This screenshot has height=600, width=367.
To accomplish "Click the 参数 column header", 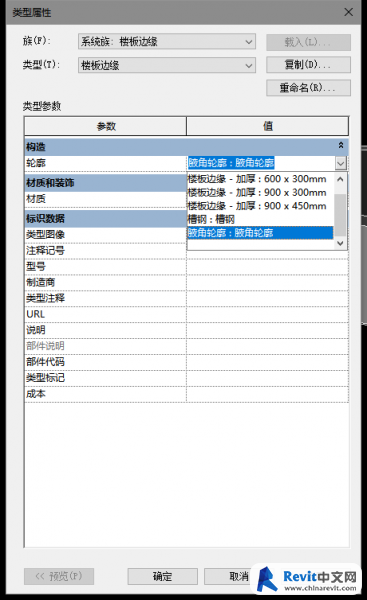I will (106, 126).
